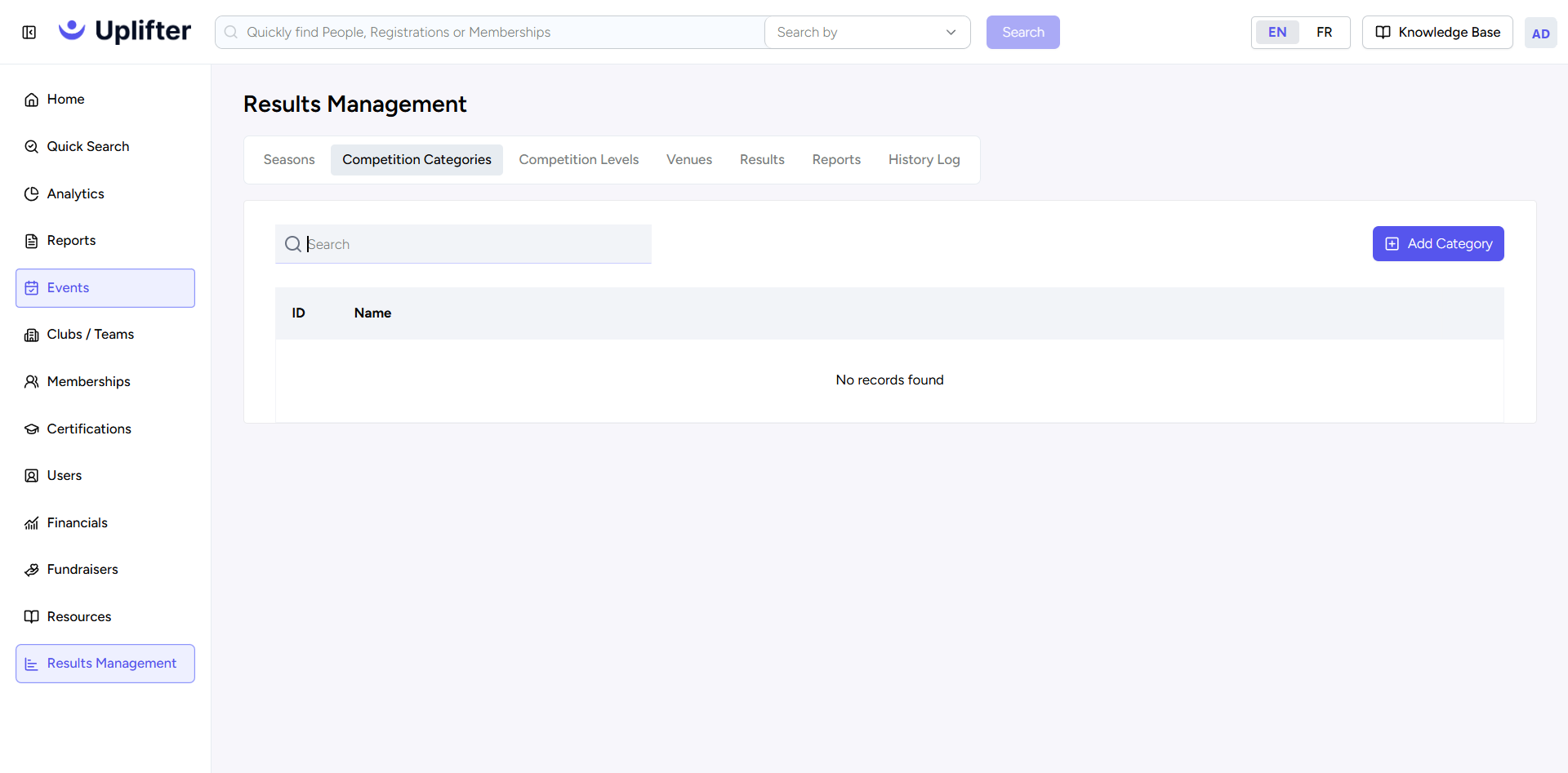Click the Memberships person icon
The image size is (1568, 773).
point(32,382)
